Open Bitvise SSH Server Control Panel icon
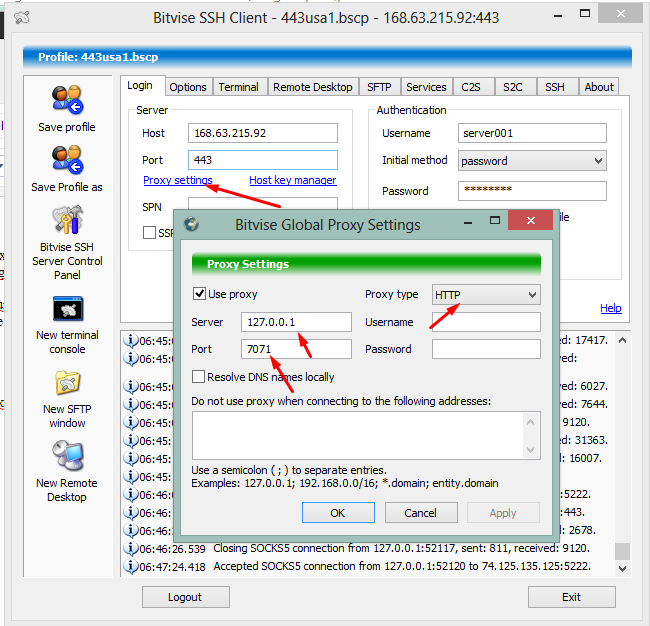Viewport: 650px width, 626px height. [x=68, y=220]
